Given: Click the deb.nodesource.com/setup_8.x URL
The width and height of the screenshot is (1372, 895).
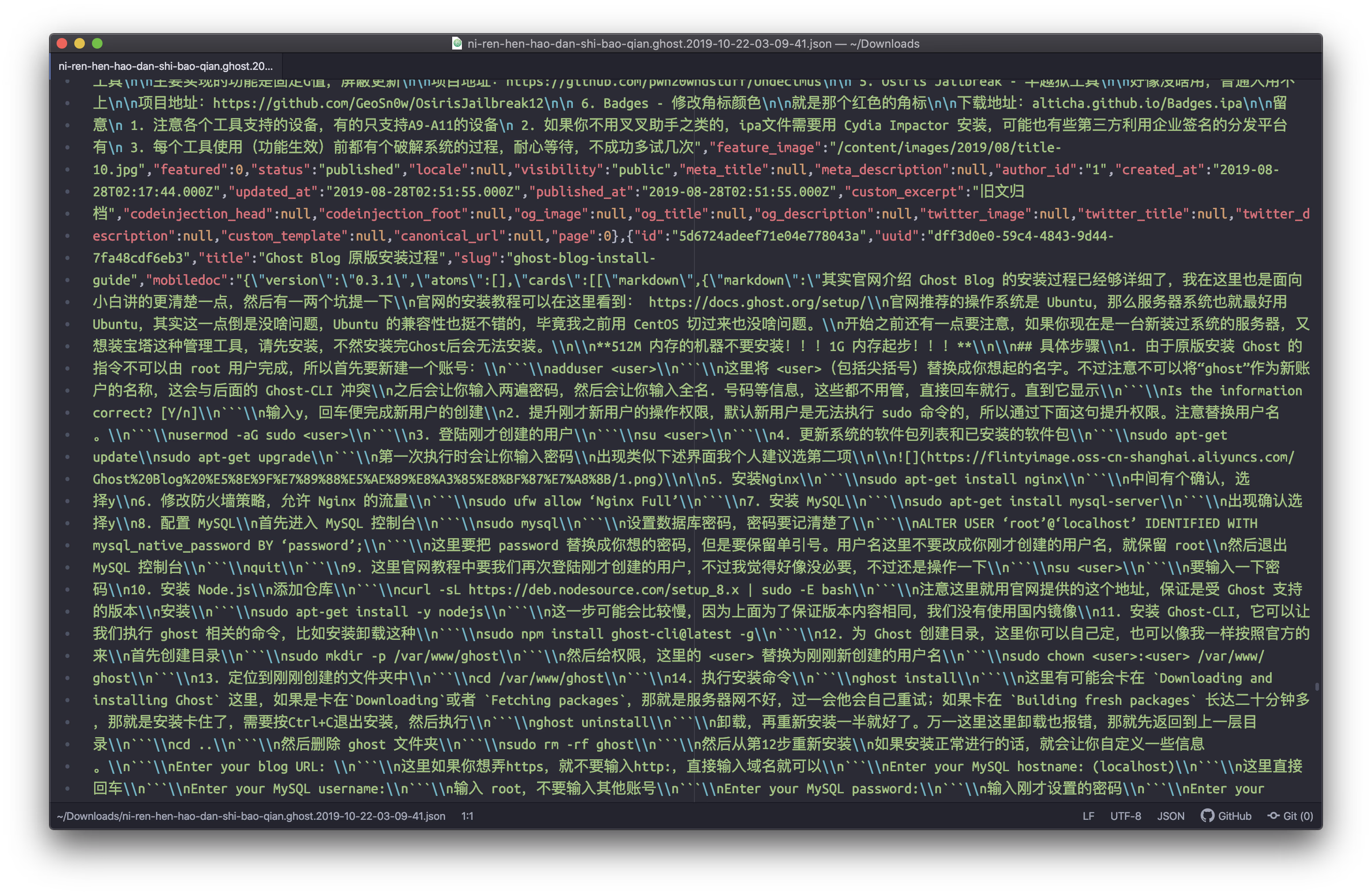Looking at the screenshot, I should pyautogui.click(x=603, y=589).
